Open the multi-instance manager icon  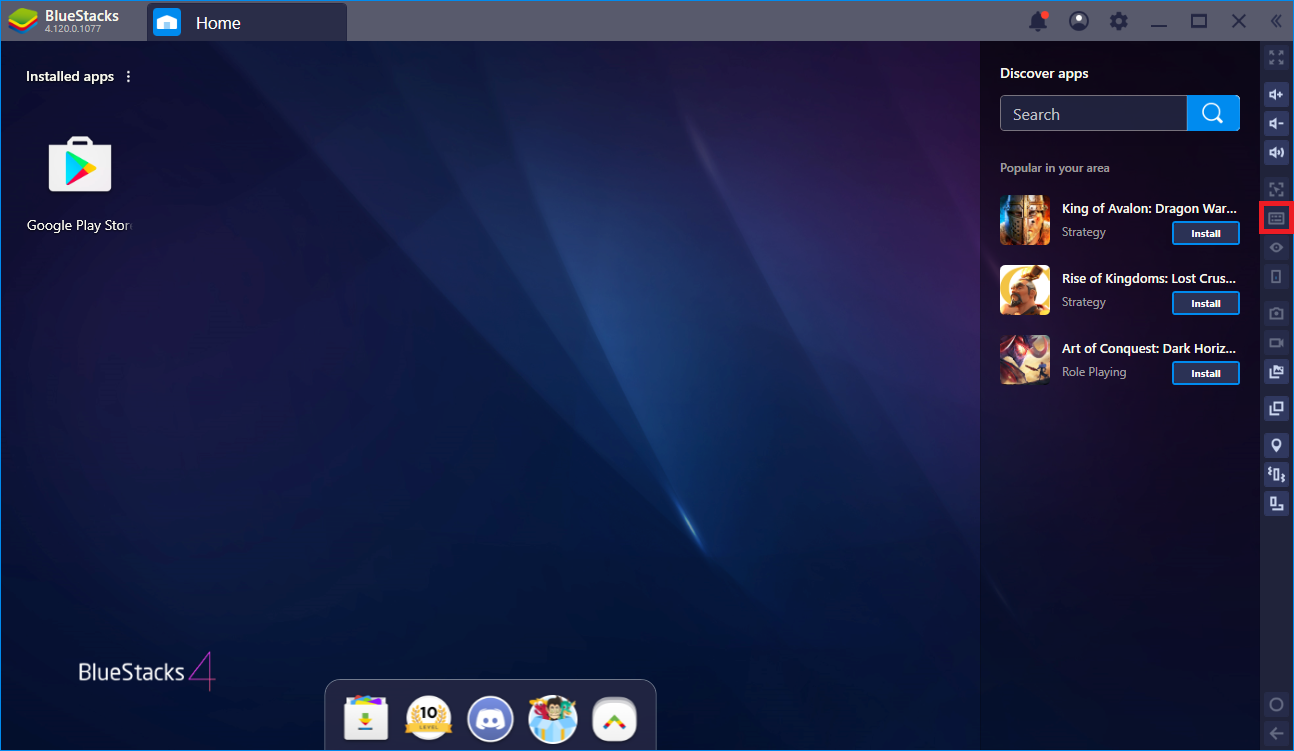pyautogui.click(x=1276, y=407)
